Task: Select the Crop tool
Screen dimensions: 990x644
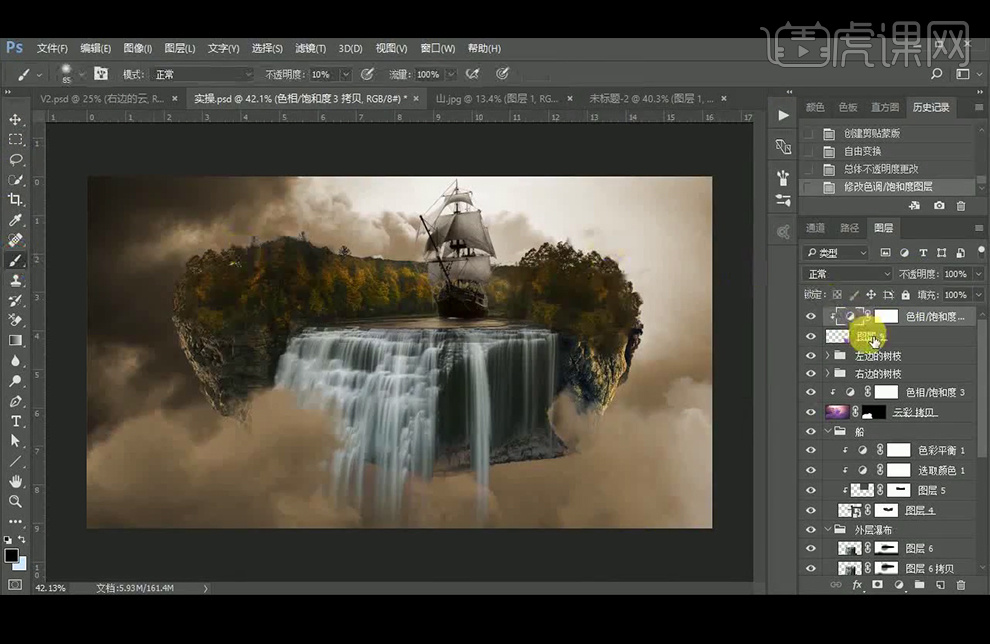Action: click(x=16, y=200)
